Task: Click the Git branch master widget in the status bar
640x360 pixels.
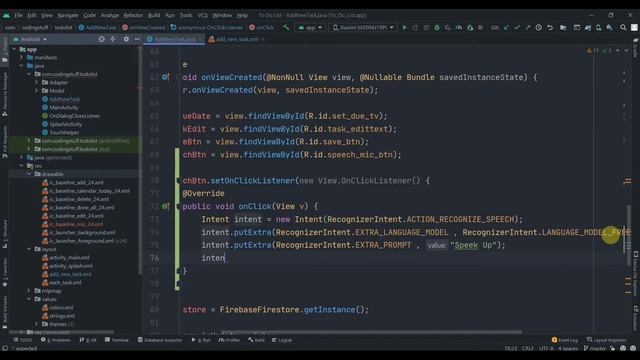Action: coord(596,348)
